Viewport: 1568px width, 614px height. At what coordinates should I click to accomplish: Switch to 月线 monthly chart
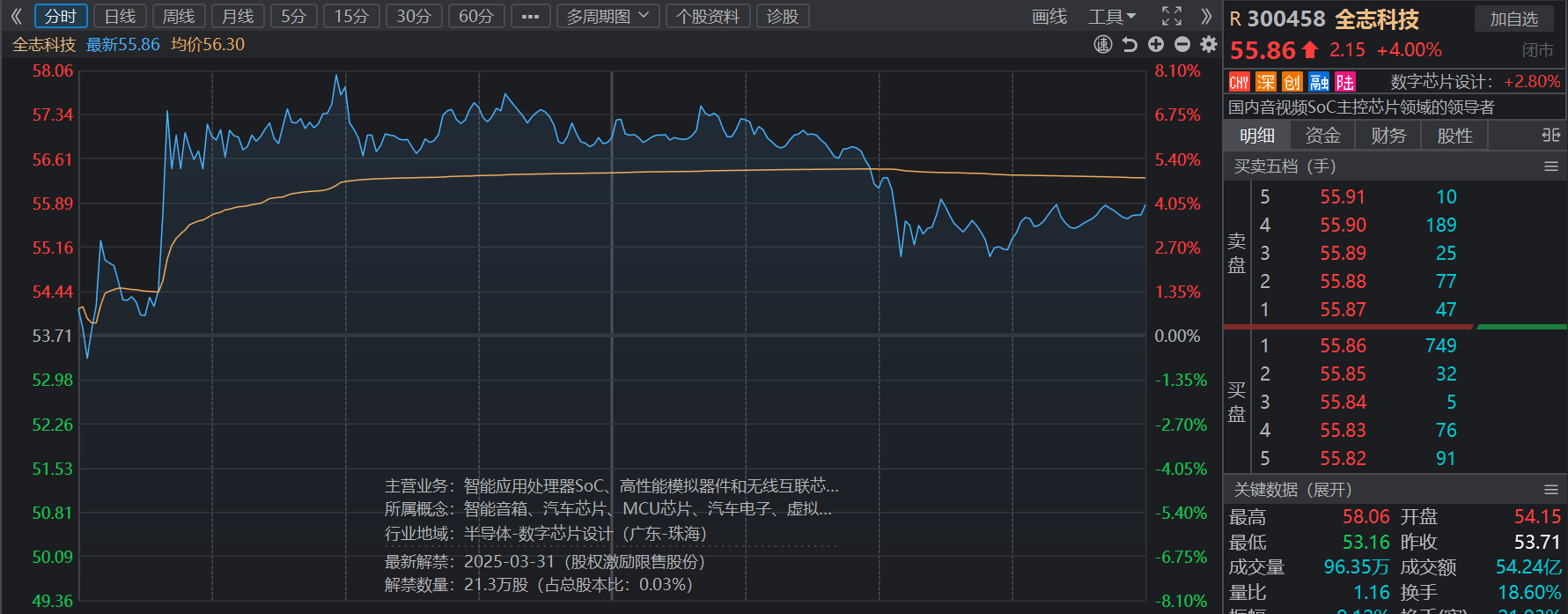pyautogui.click(x=238, y=16)
